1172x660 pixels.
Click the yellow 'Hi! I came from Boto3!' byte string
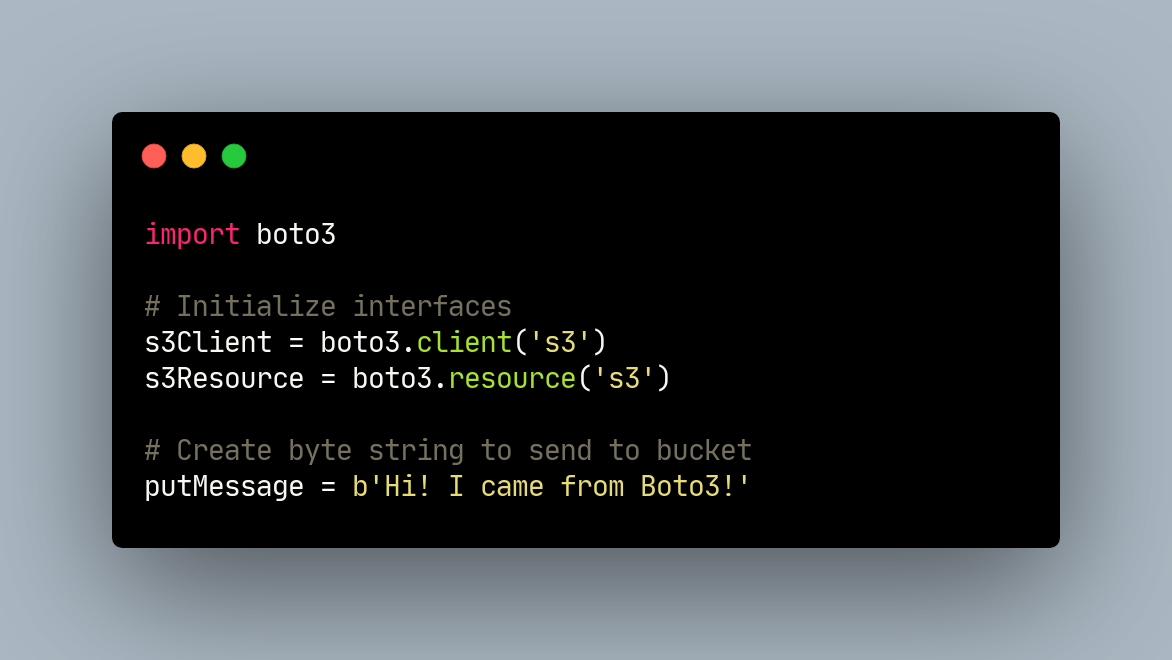tap(552, 487)
